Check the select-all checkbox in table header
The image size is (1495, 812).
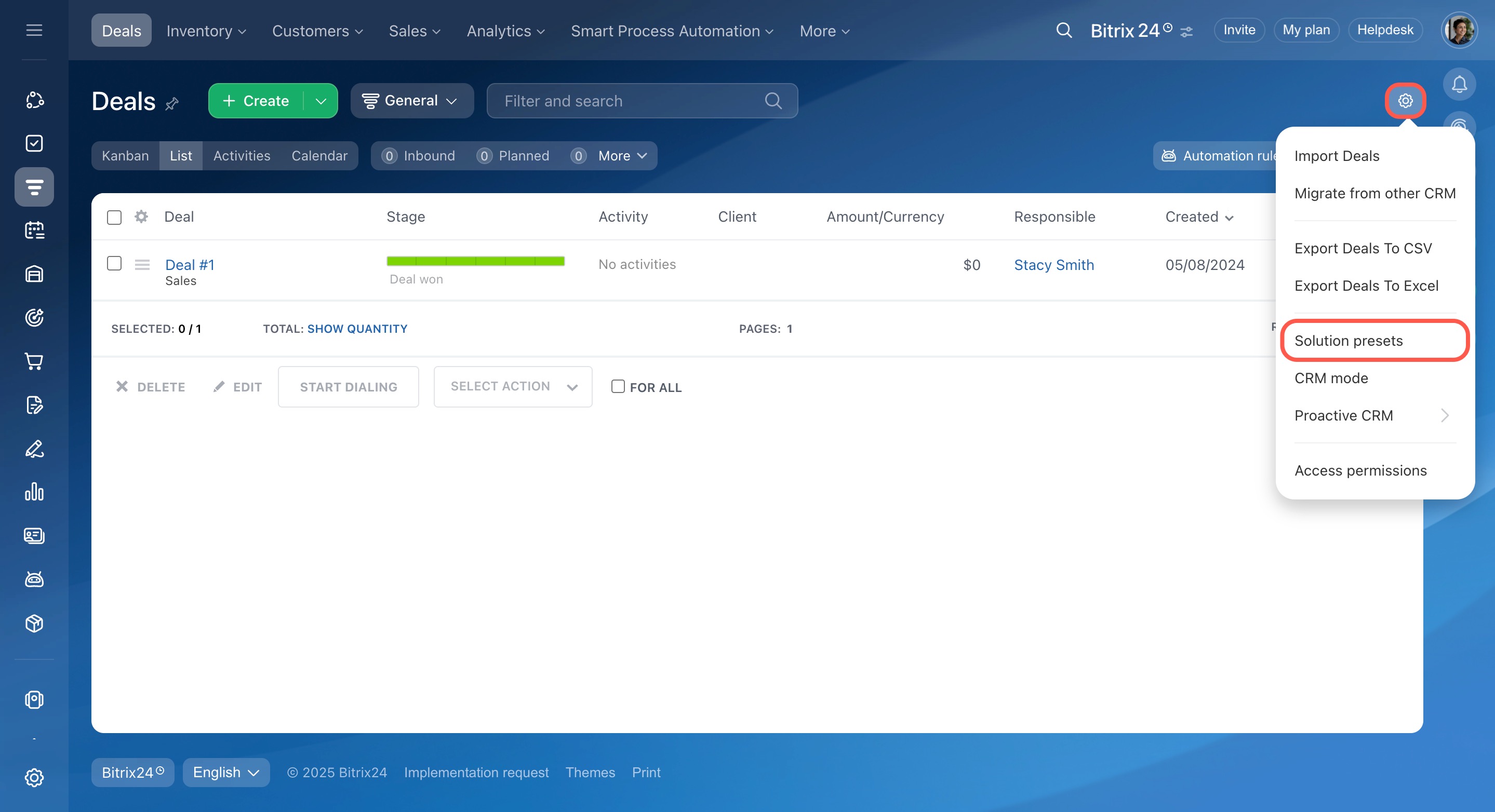(114, 218)
